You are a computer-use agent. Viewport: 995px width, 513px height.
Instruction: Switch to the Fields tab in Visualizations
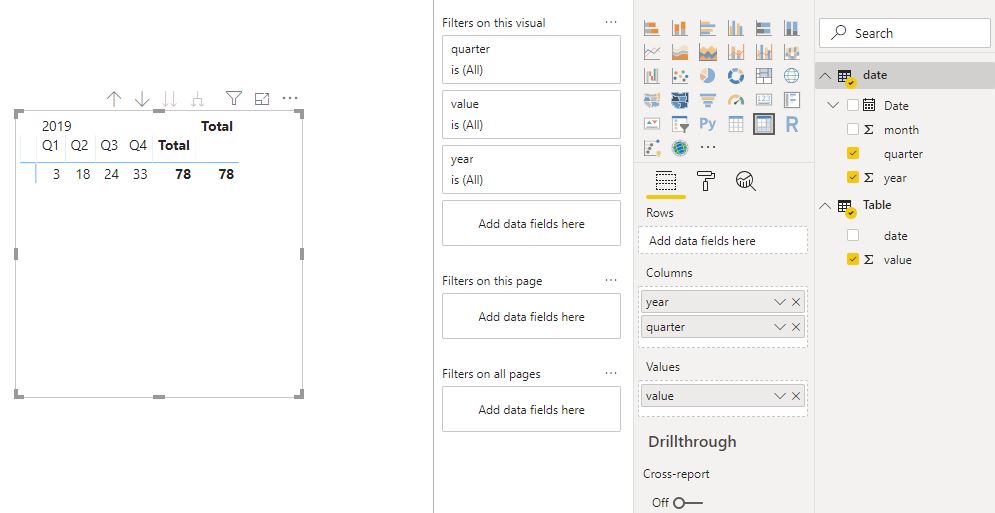point(665,182)
